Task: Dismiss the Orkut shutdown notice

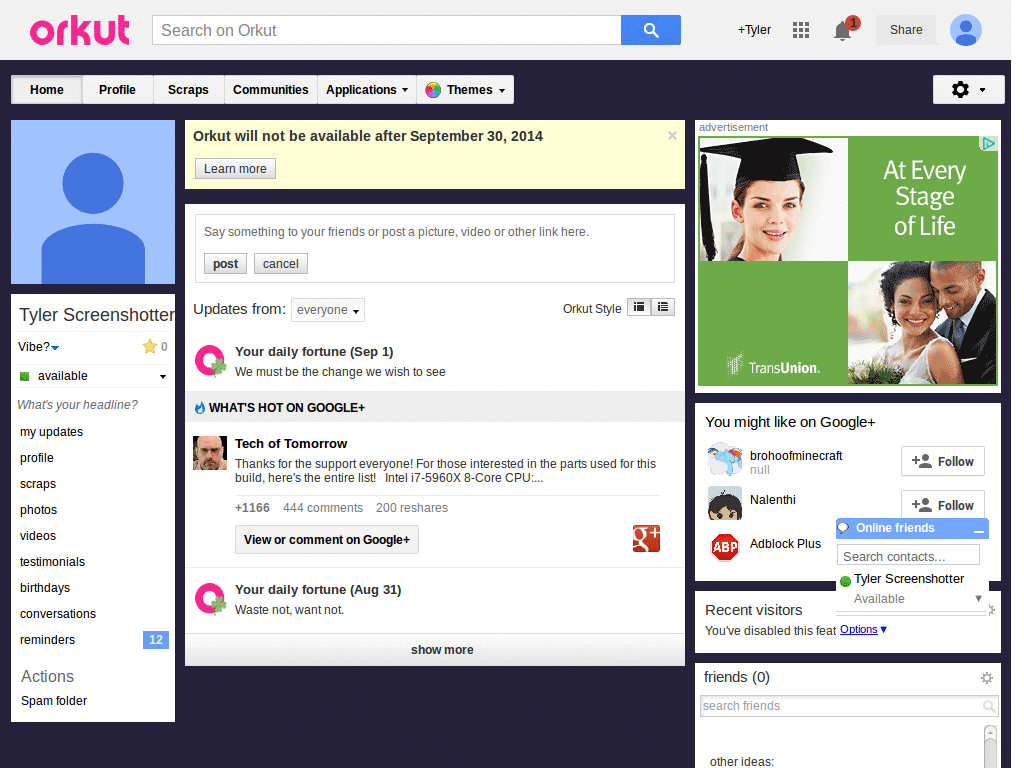Action: [672, 135]
